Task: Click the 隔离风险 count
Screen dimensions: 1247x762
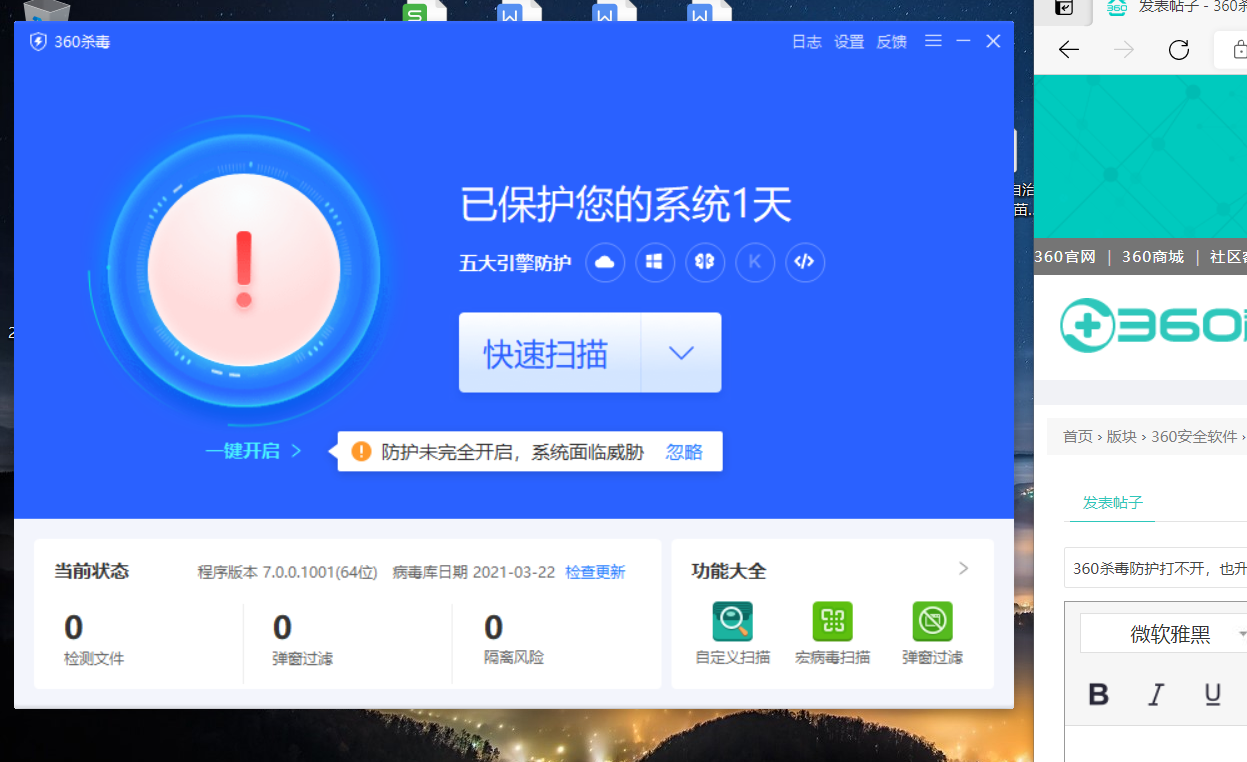Action: point(493,628)
